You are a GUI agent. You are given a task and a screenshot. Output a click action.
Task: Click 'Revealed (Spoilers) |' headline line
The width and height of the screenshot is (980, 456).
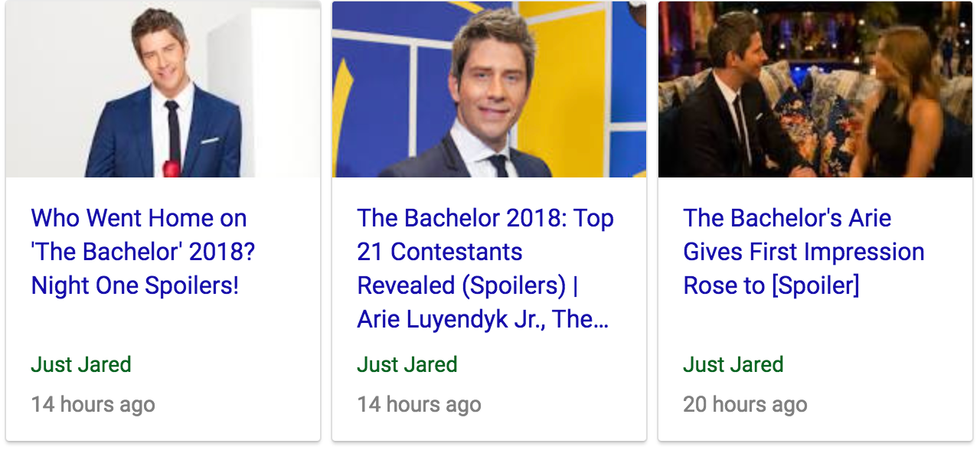pyautogui.click(x=468, y=286)
